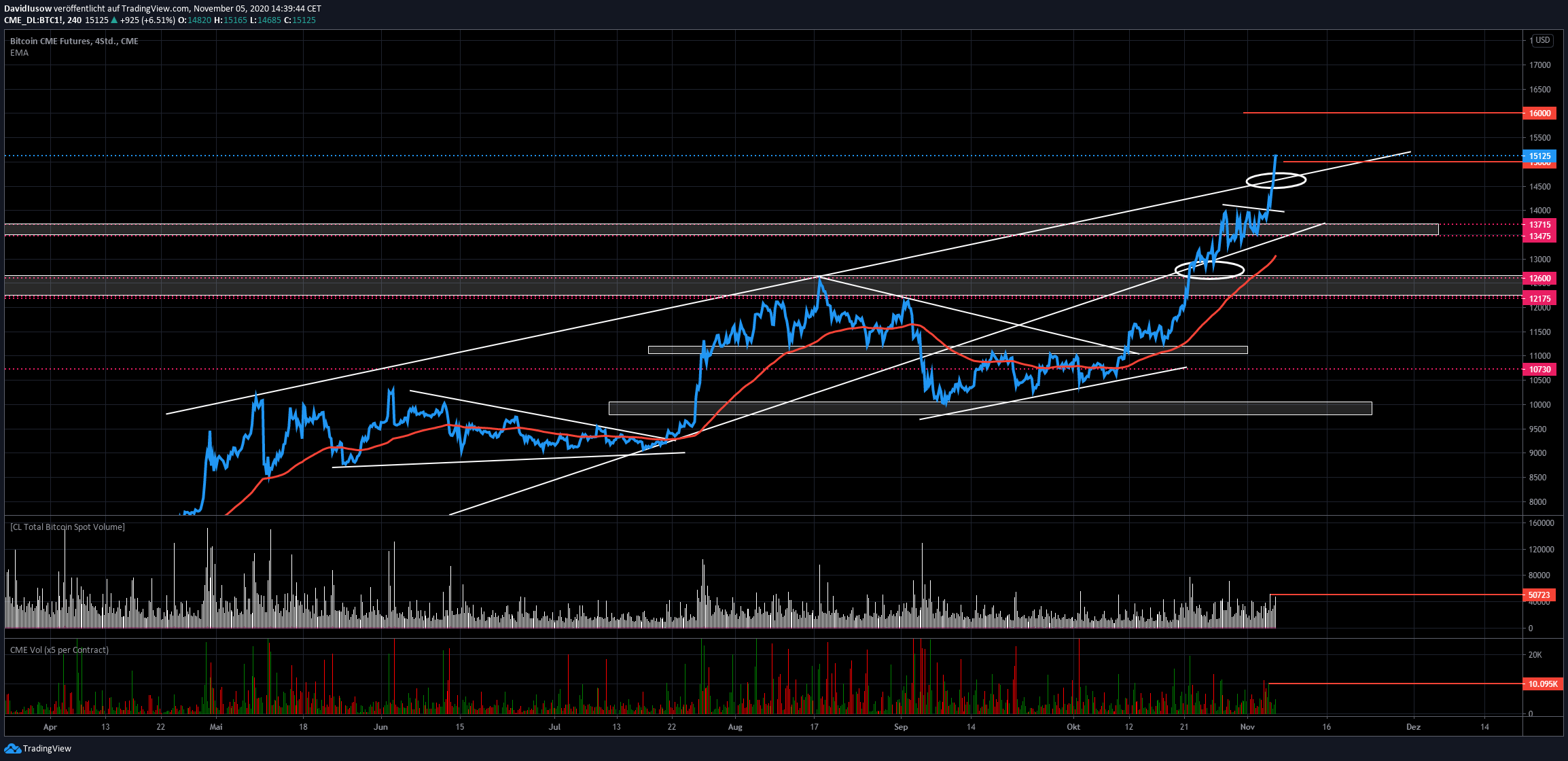
Task: Click the TradingView wordmark text
Action: click(47, 748)
